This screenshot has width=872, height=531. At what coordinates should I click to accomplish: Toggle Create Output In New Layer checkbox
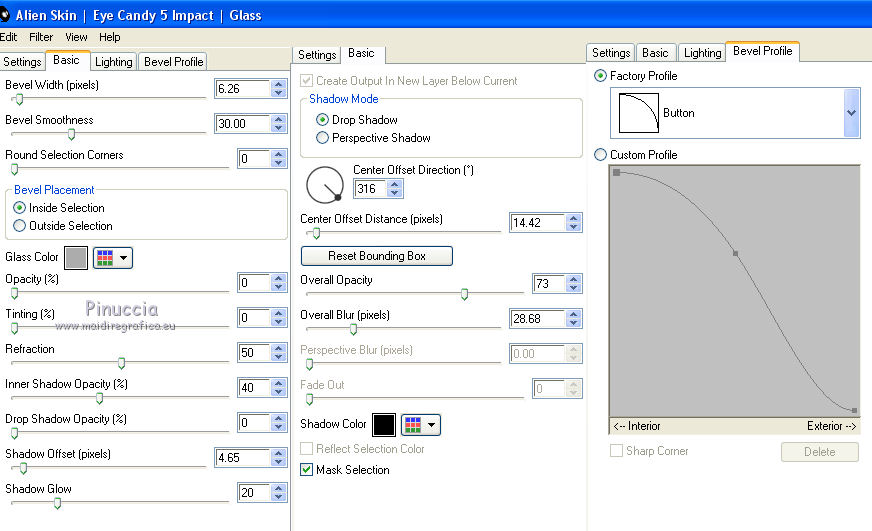306,81
